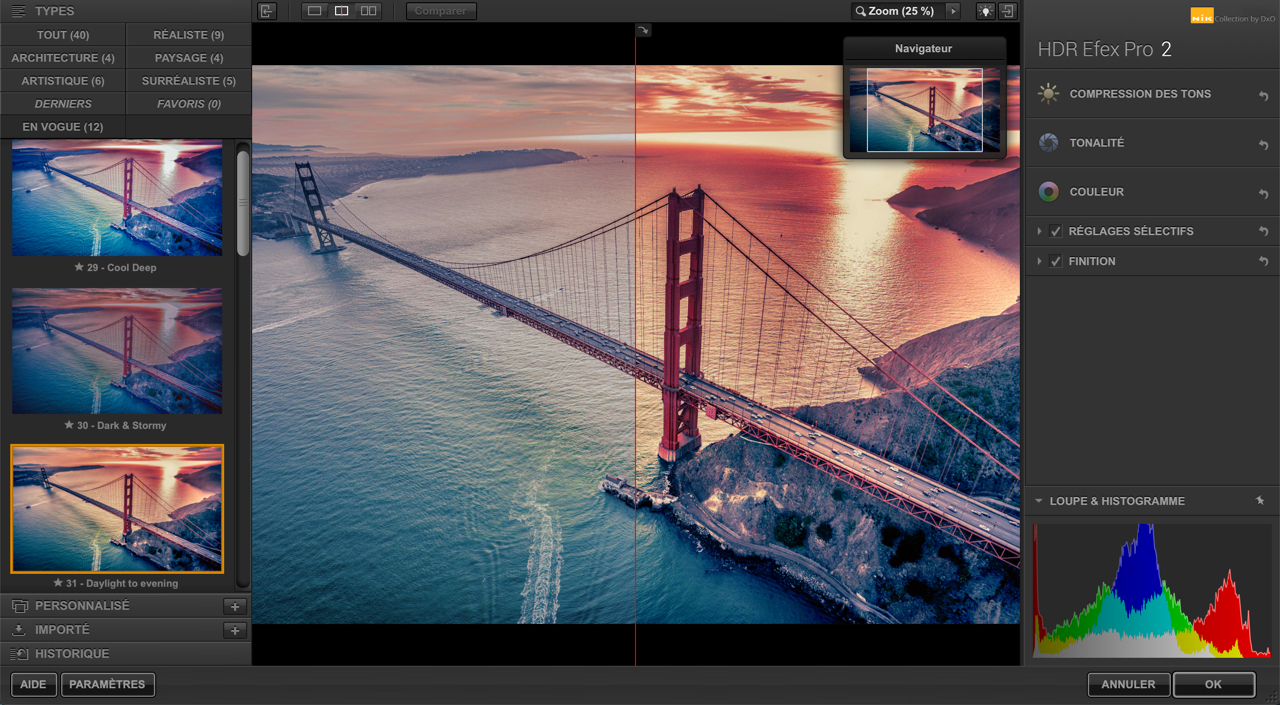Uncheck the Réglages sélectifs checkbox
Viewport: 1280px width, 705px height.
(x=1056, y=232)
